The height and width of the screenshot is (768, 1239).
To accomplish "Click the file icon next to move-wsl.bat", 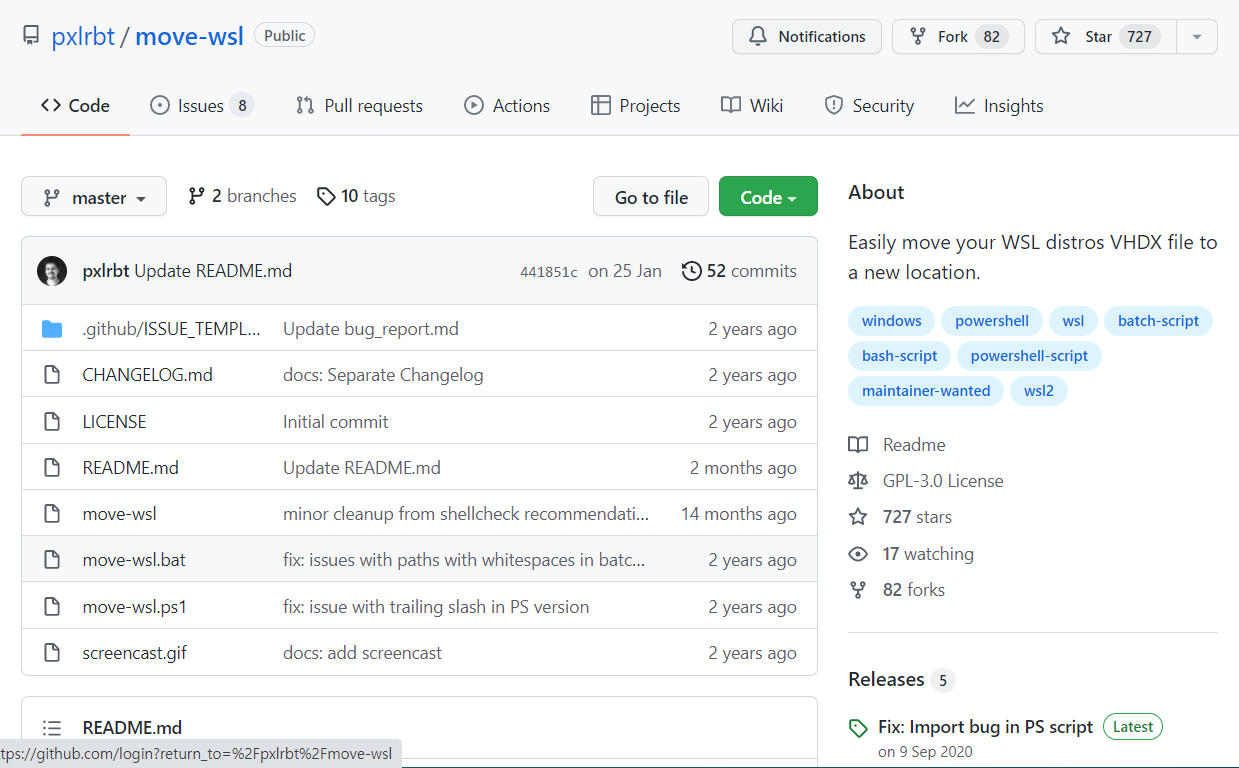I will 52,560.
